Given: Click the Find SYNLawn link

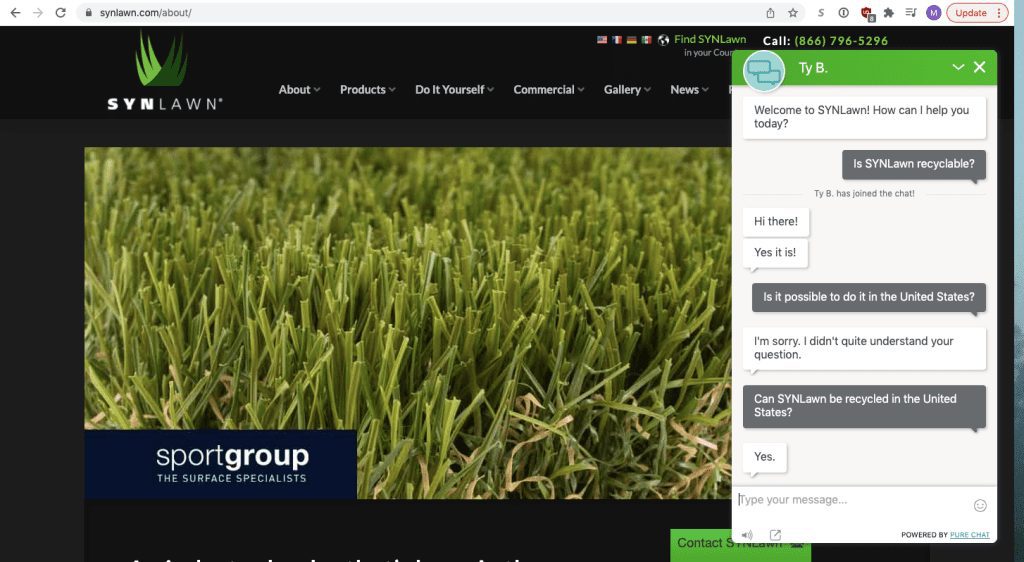Looking at the screenshot, I should click(x=710, y=39).
